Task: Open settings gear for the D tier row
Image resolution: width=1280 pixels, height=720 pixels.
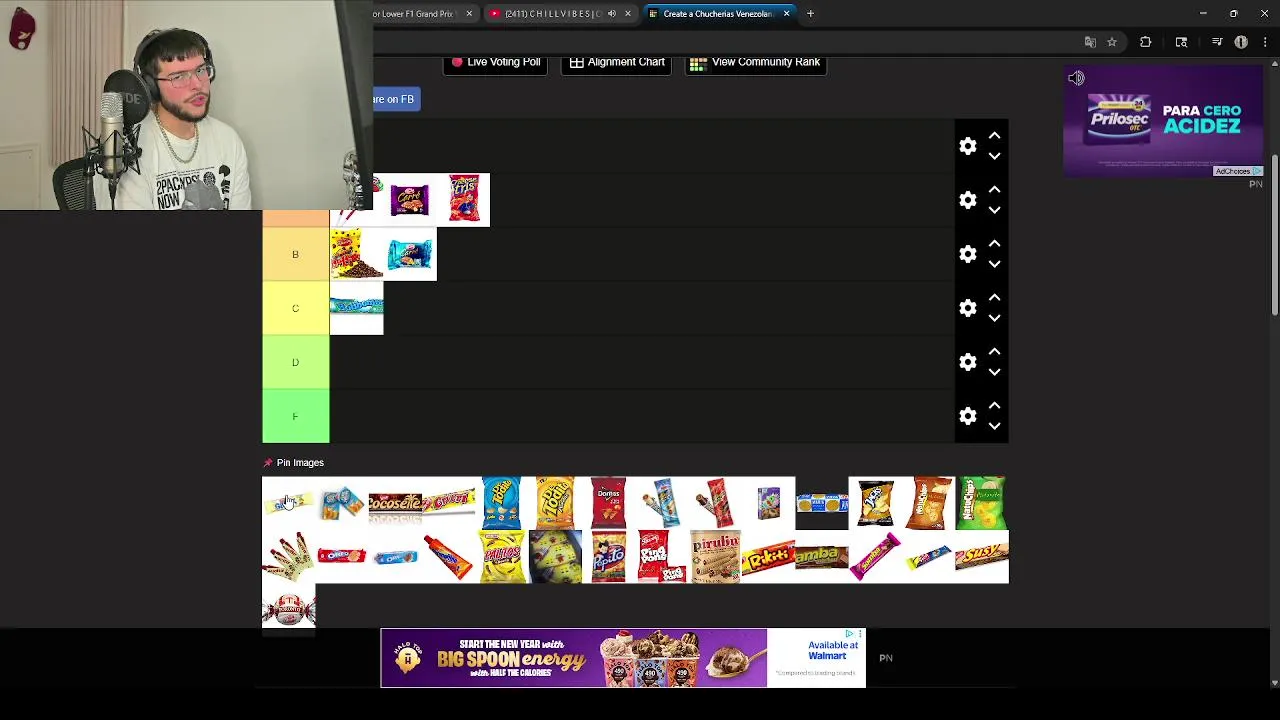Action: pyautogui.click(x=968, y=362)
